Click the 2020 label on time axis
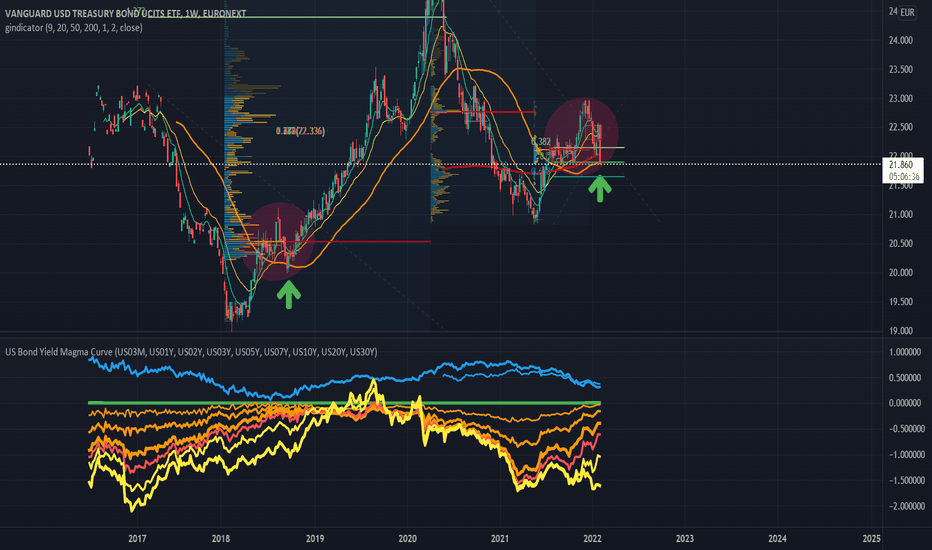Screen dimensions: 932x550 [407, 539]
